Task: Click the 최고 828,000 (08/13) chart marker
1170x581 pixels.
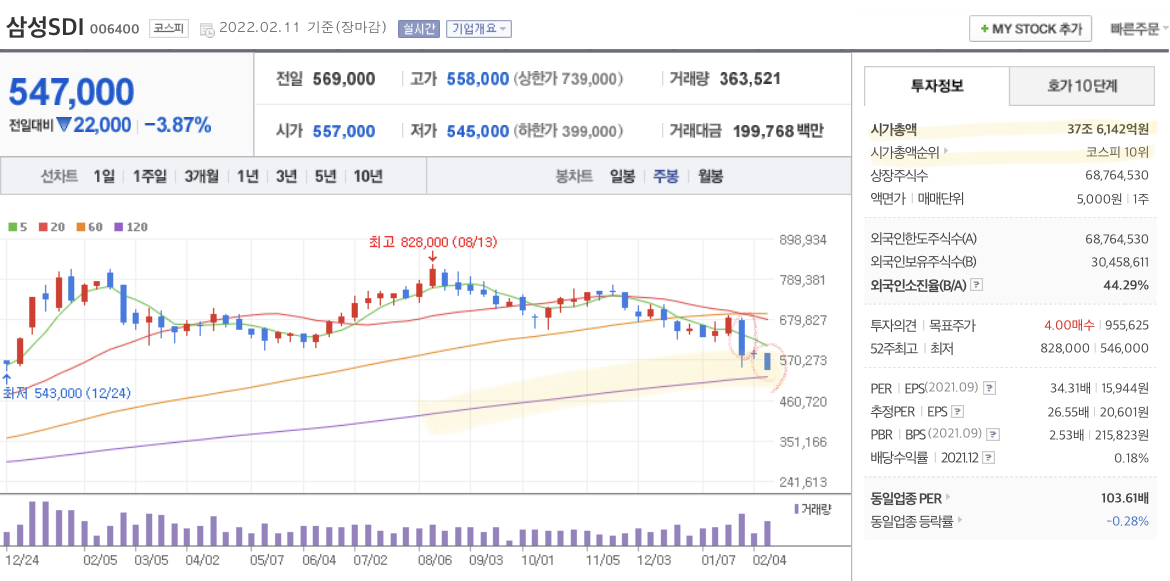Action: [433, 242]
